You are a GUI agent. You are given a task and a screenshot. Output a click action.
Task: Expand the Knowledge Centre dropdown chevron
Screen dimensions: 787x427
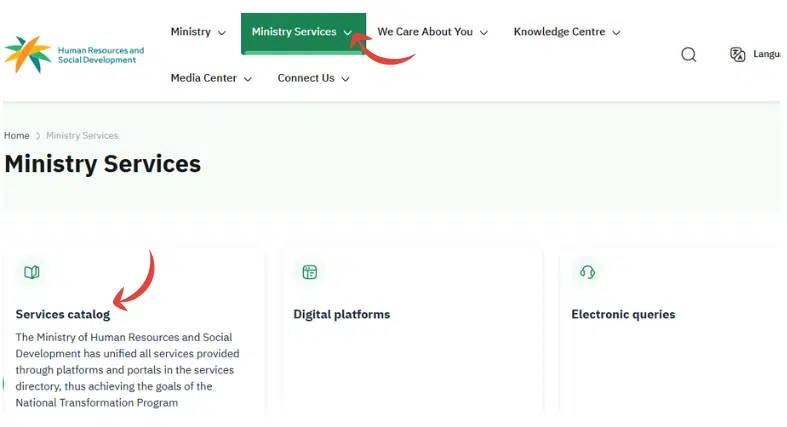coord(616,33)
